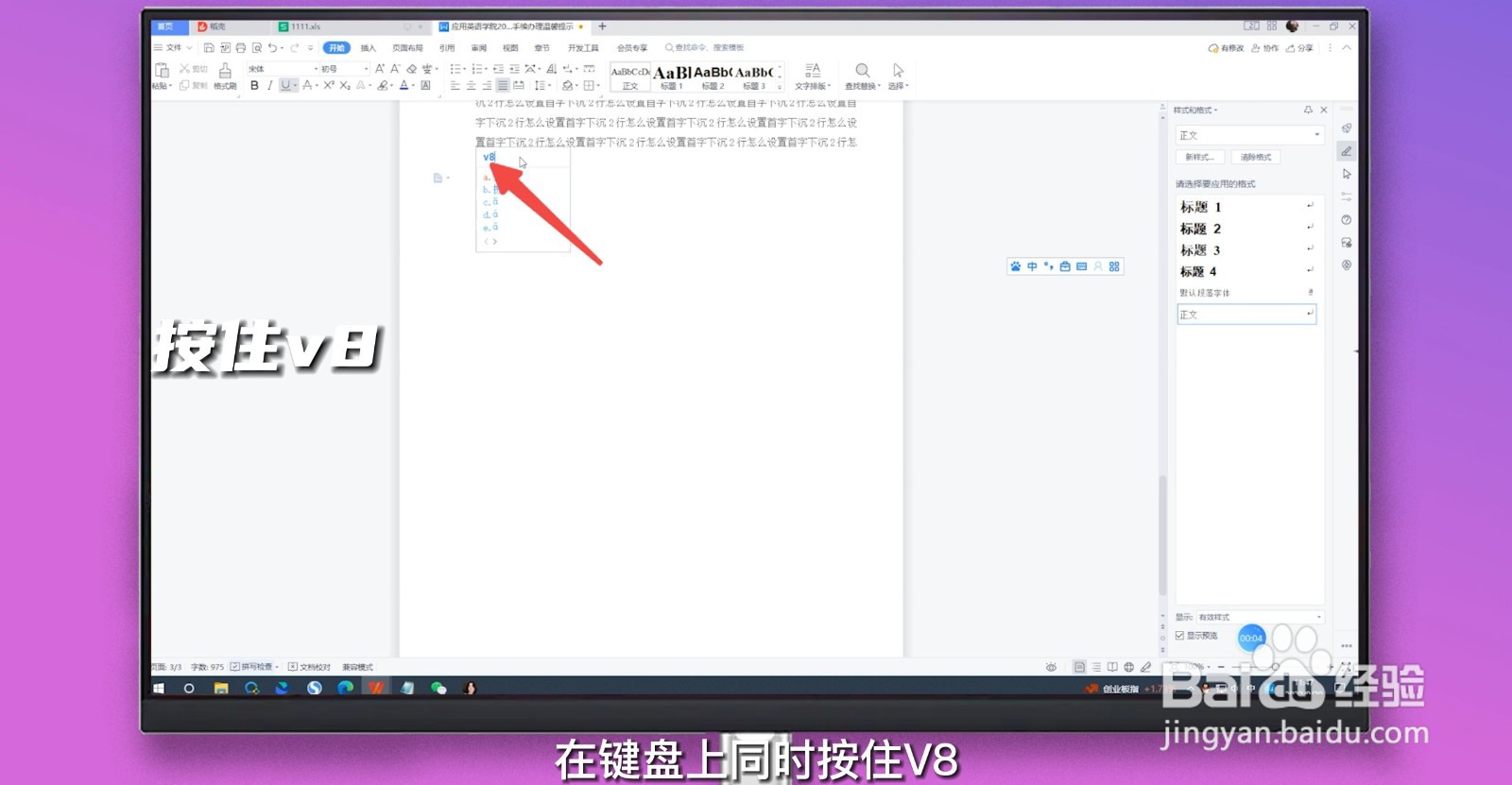Click the Save icon in quick access toolbar
Viewport: 1512px width, 785px height.
[x=209, y=47]
